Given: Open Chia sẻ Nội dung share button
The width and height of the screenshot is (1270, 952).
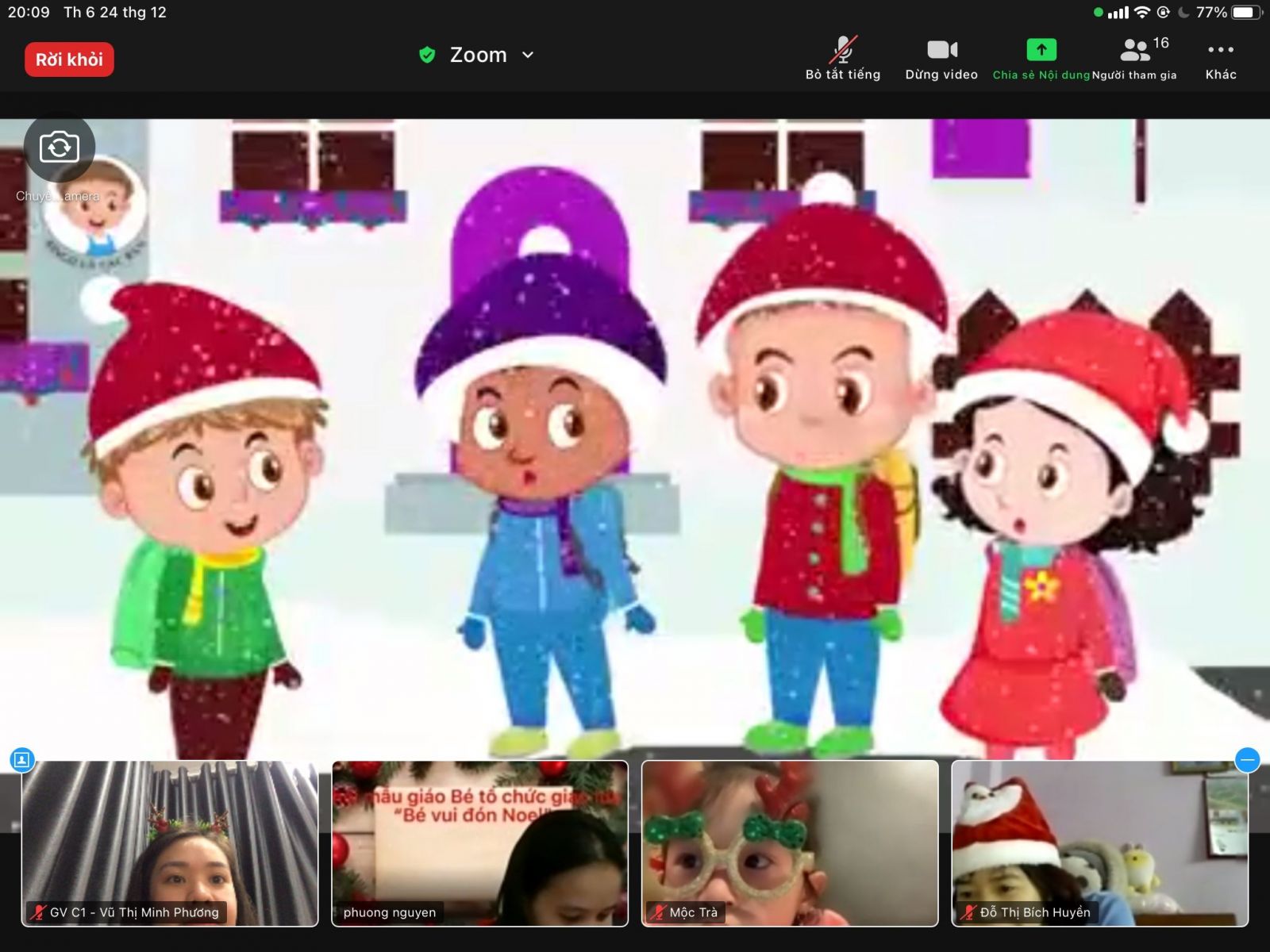Looking at the screenshot, I should (x=1041, y=59).
